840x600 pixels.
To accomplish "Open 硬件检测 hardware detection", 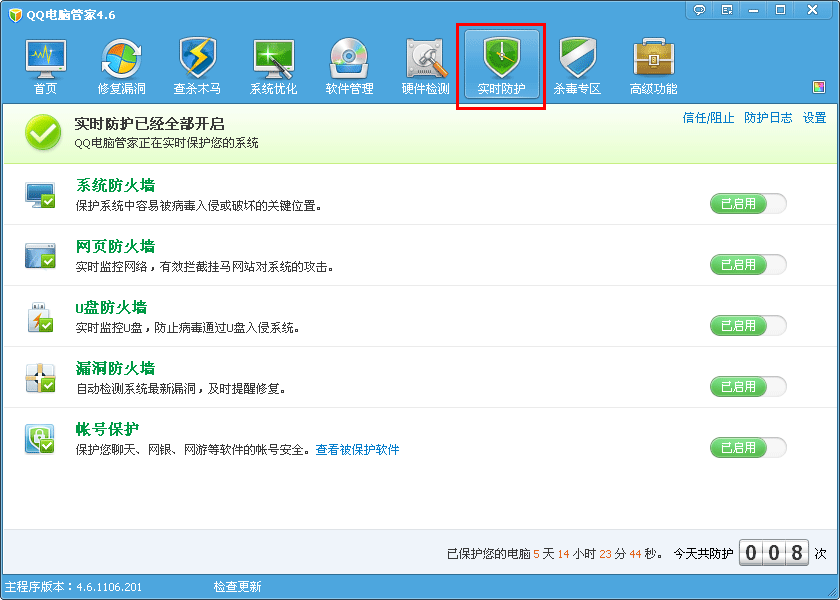I will click(425, 67).
